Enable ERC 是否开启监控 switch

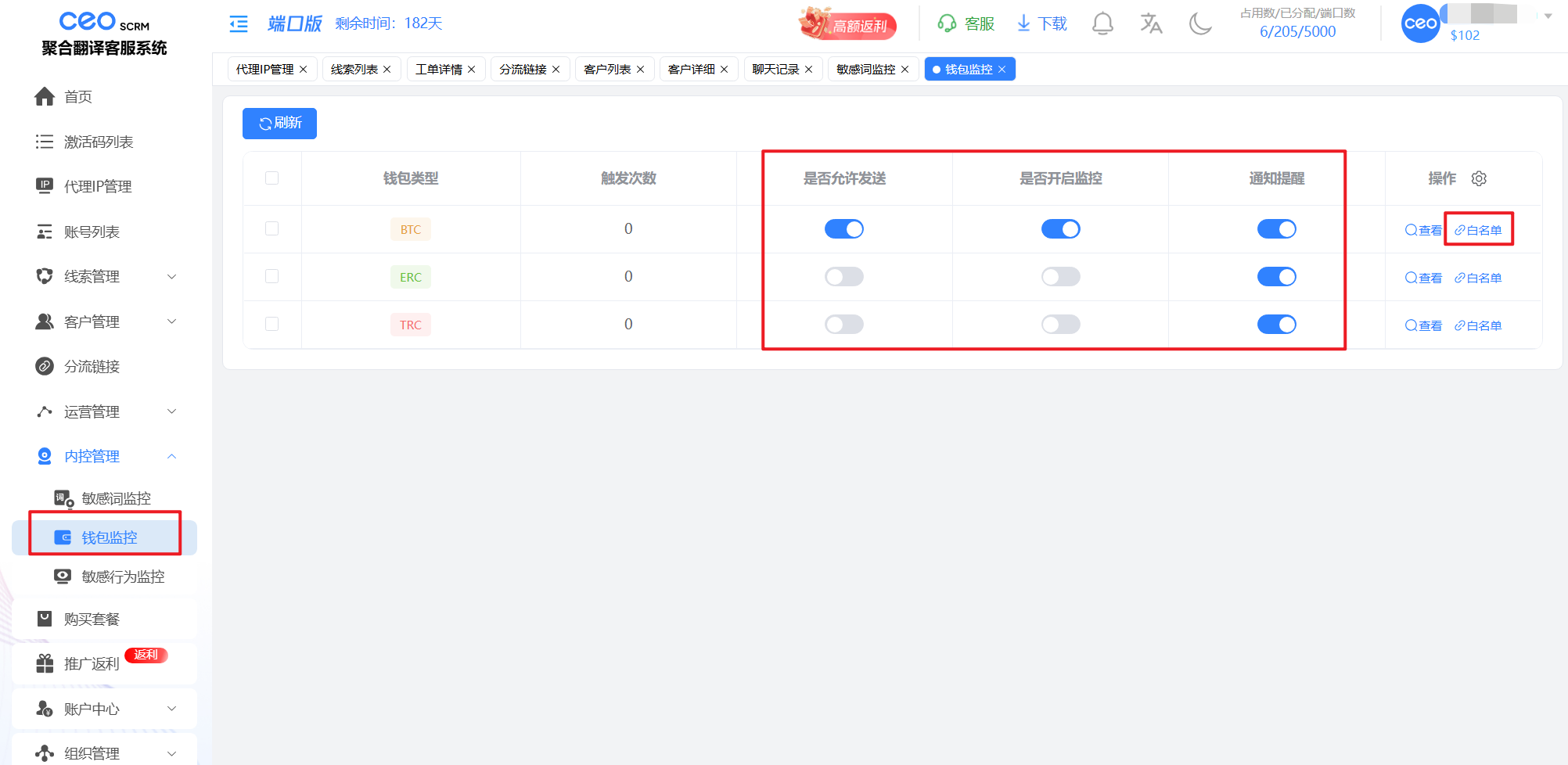[x=1061, y=277]
